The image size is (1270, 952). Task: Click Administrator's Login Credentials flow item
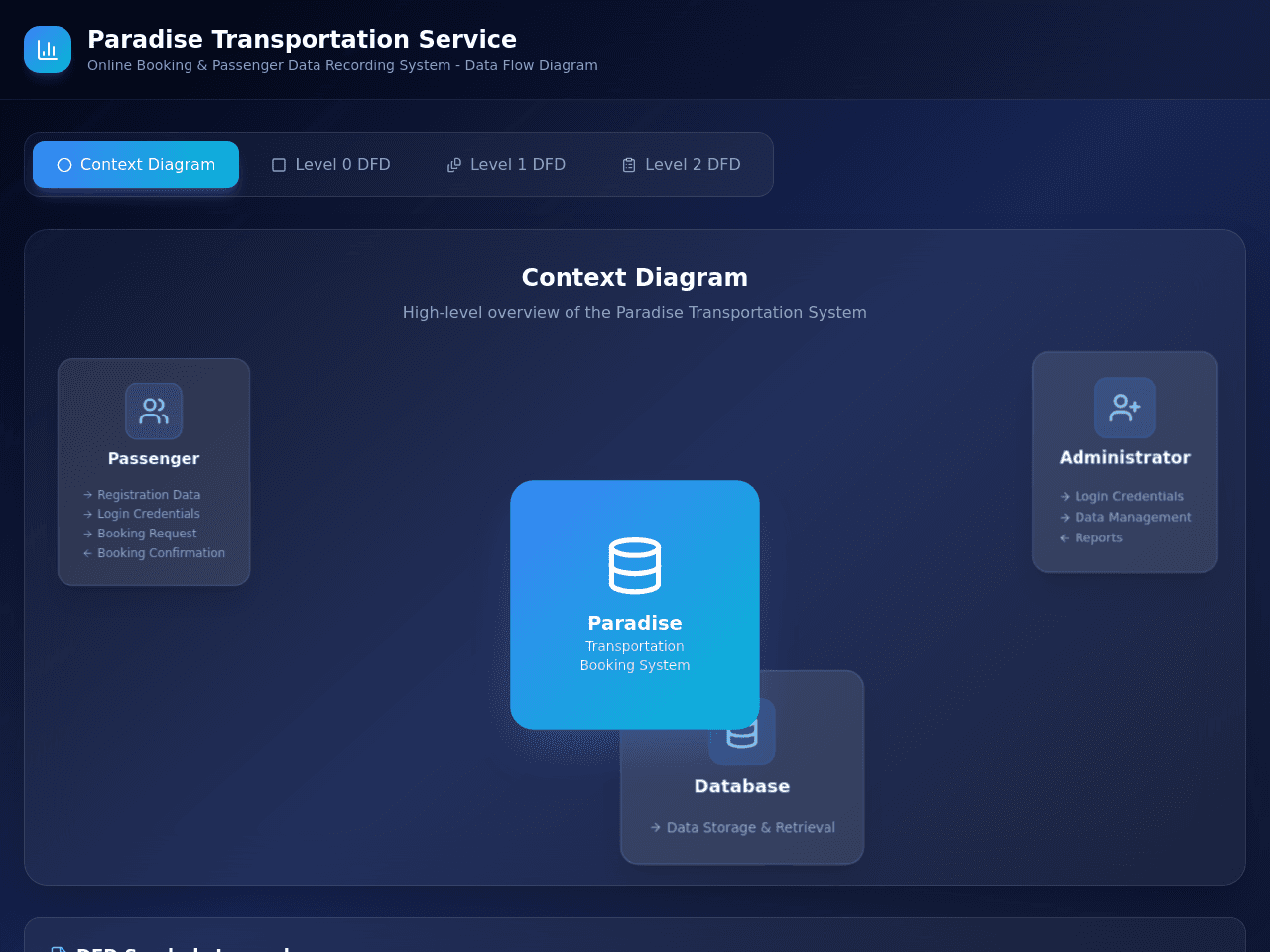tap(1121, 497)
